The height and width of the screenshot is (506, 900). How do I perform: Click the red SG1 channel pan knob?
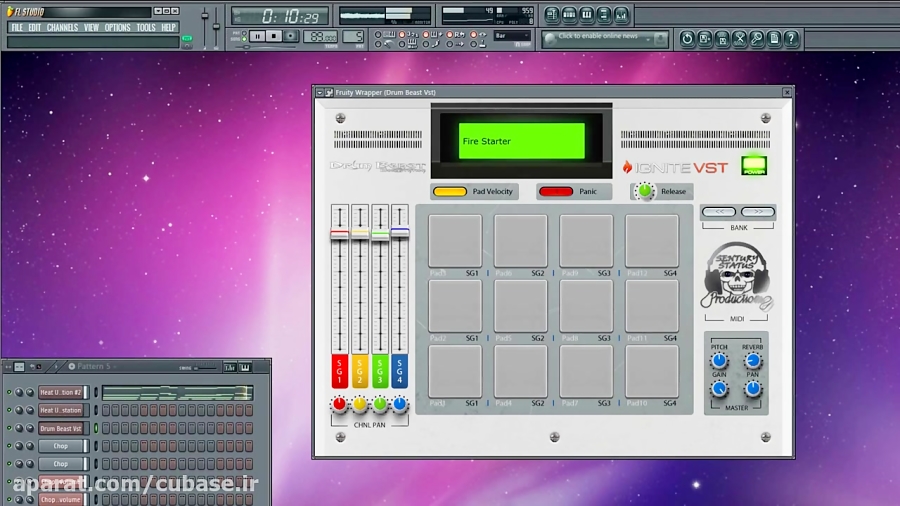(x=339, y=404)
